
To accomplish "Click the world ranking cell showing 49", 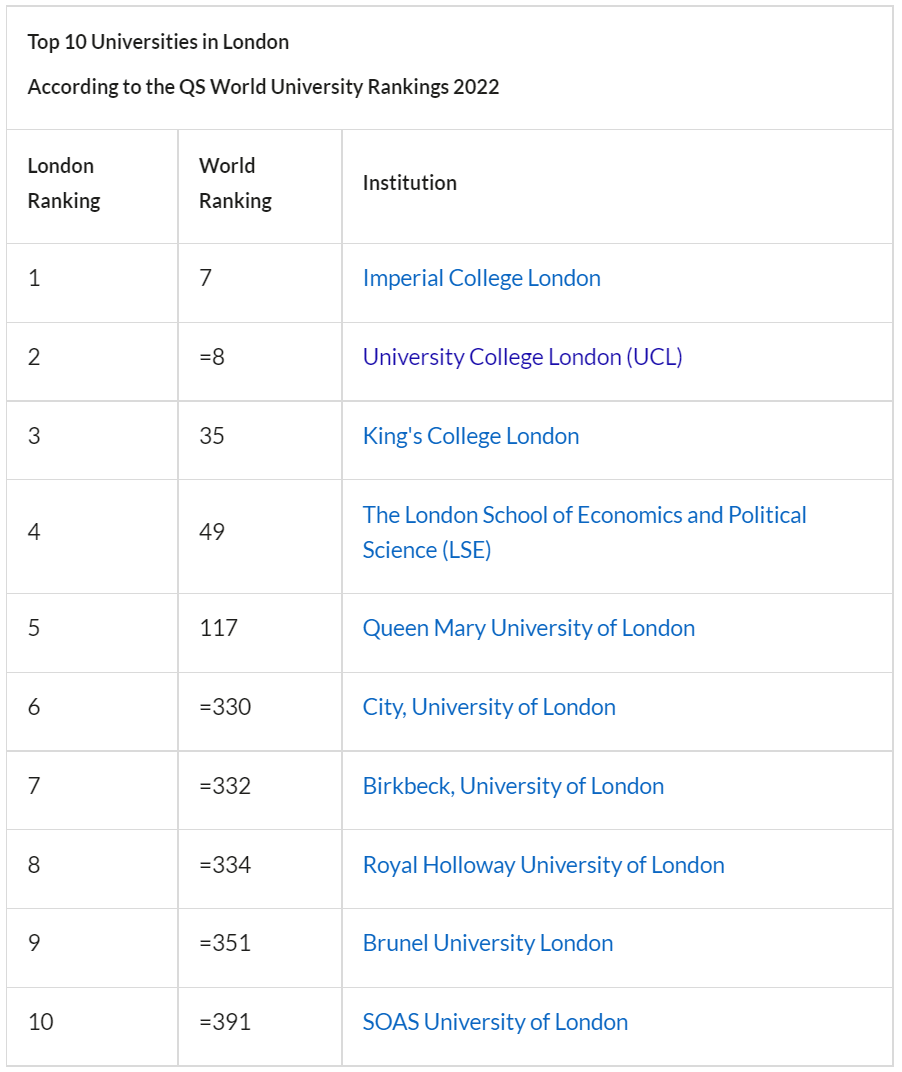I will (212, 532).
